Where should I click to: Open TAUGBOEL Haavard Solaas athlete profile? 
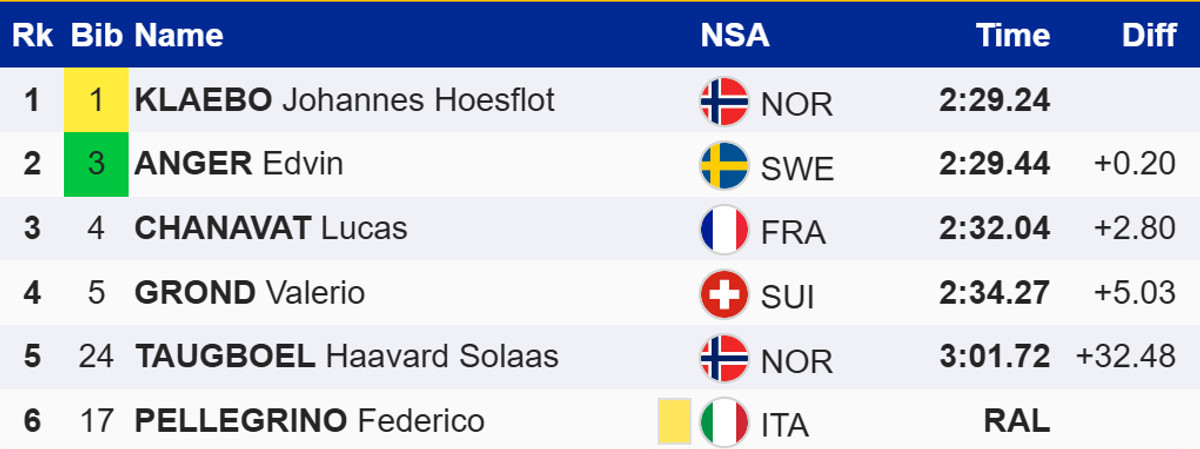point(346,357)
